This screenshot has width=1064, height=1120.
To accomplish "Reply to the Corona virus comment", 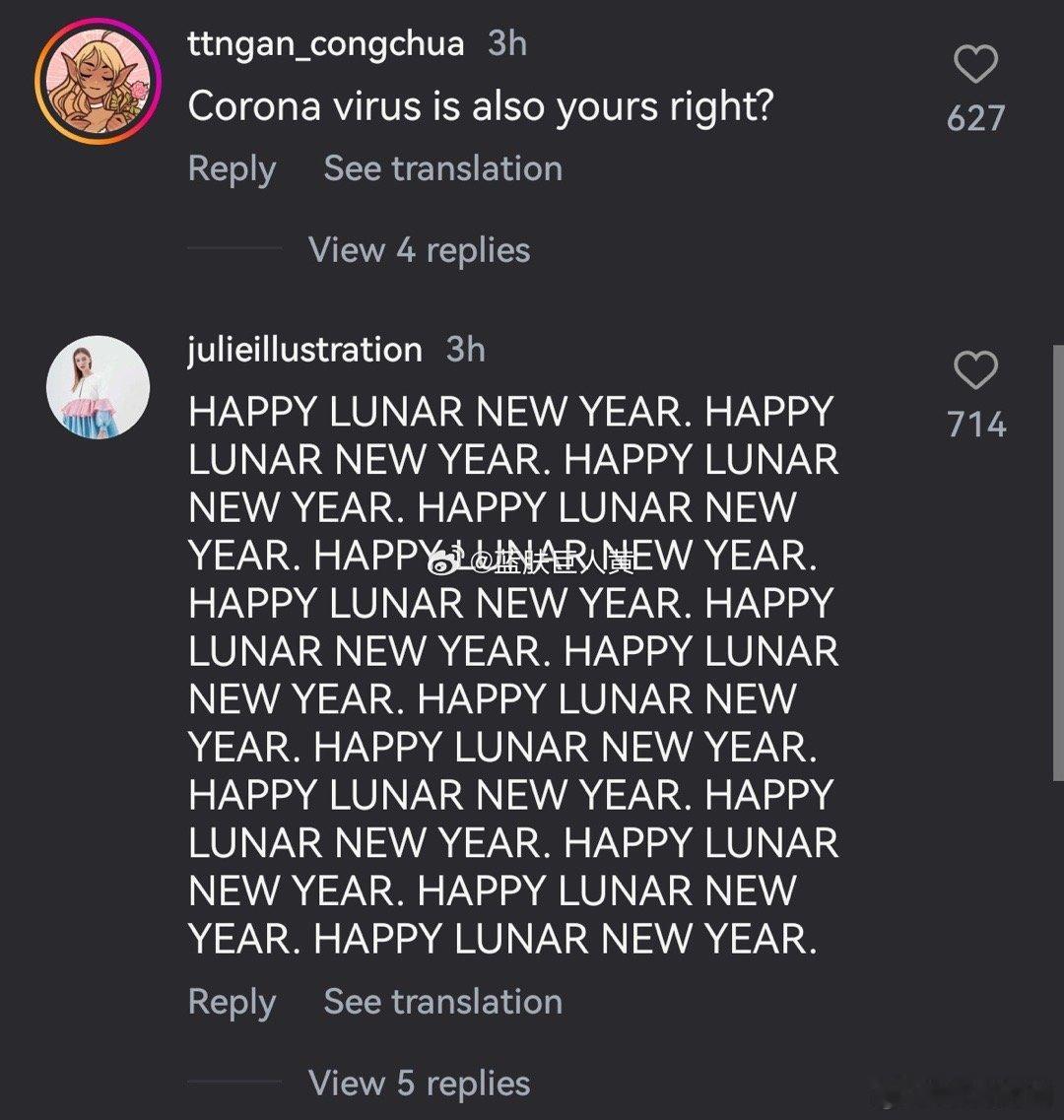I will 232,168.
